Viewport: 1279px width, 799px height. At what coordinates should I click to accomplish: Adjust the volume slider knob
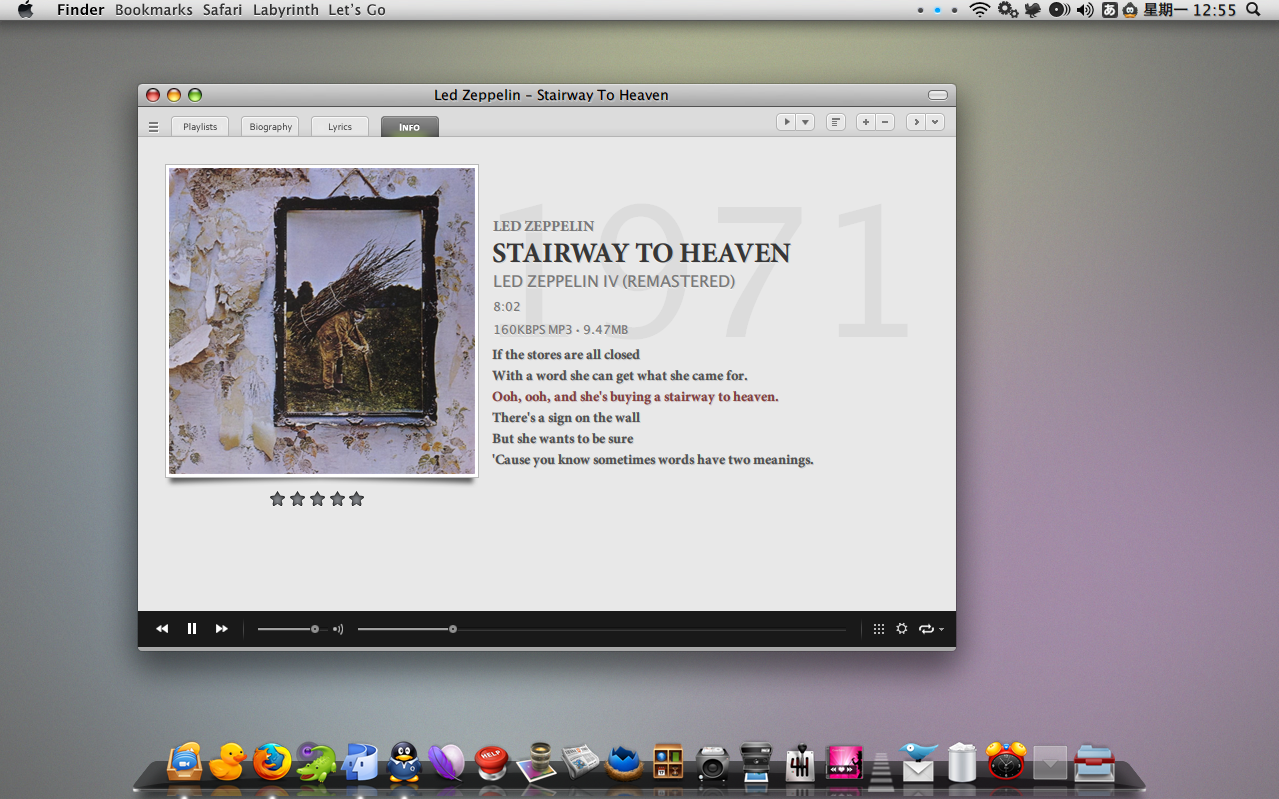(315, 629)
